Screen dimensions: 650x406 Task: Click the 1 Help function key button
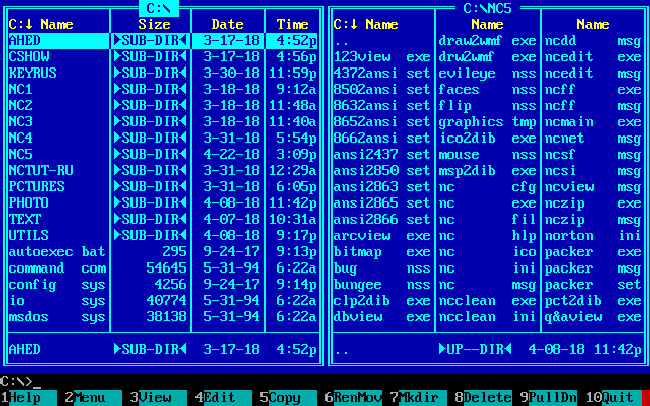click(29, 398)
